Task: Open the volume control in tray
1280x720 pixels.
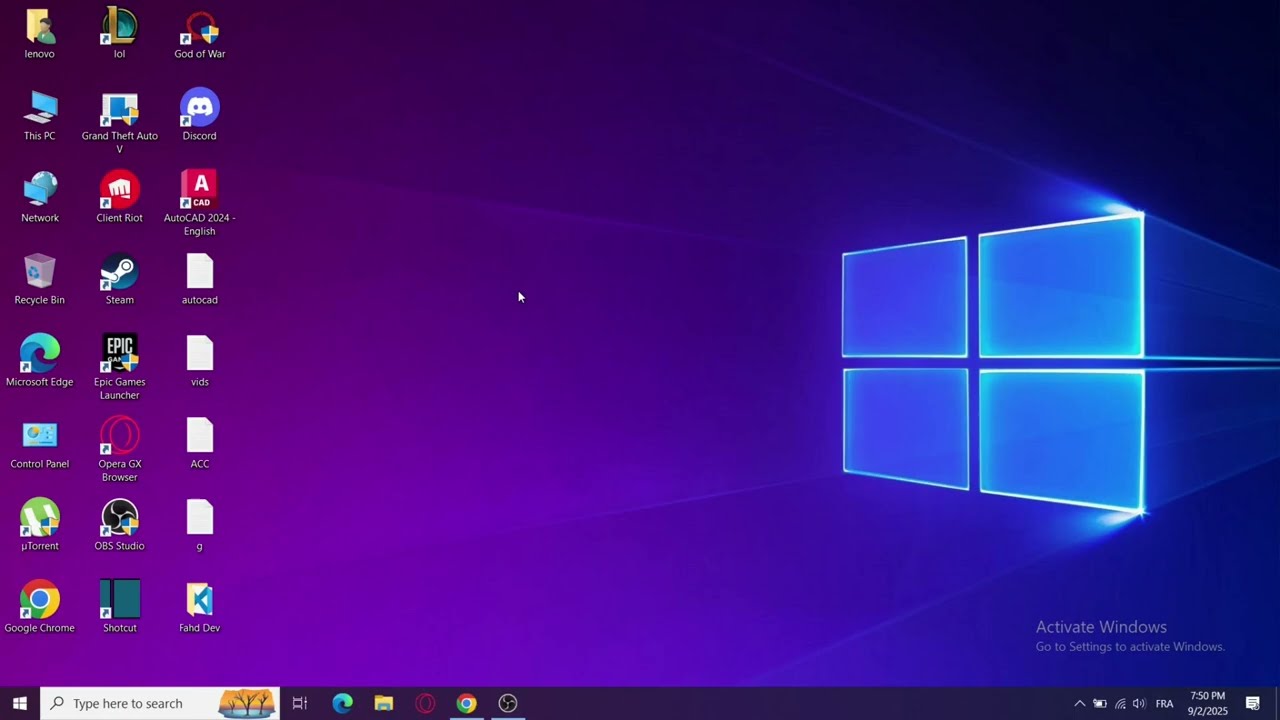Action: tap(1139, 703)
